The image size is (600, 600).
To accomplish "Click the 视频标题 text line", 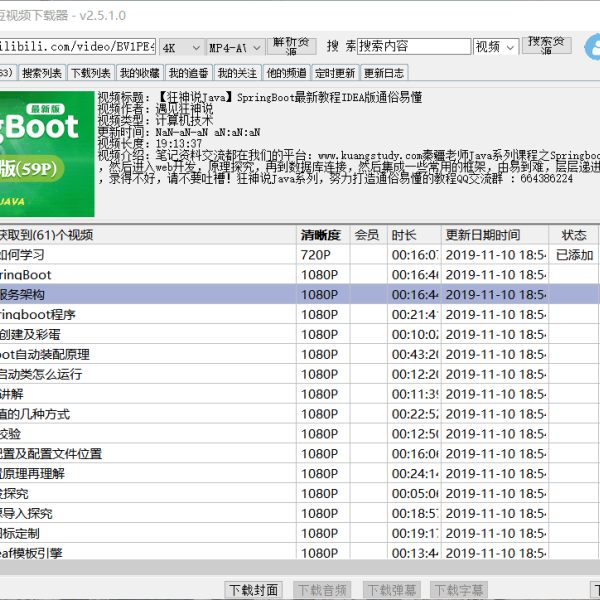I will pos(260,97).
